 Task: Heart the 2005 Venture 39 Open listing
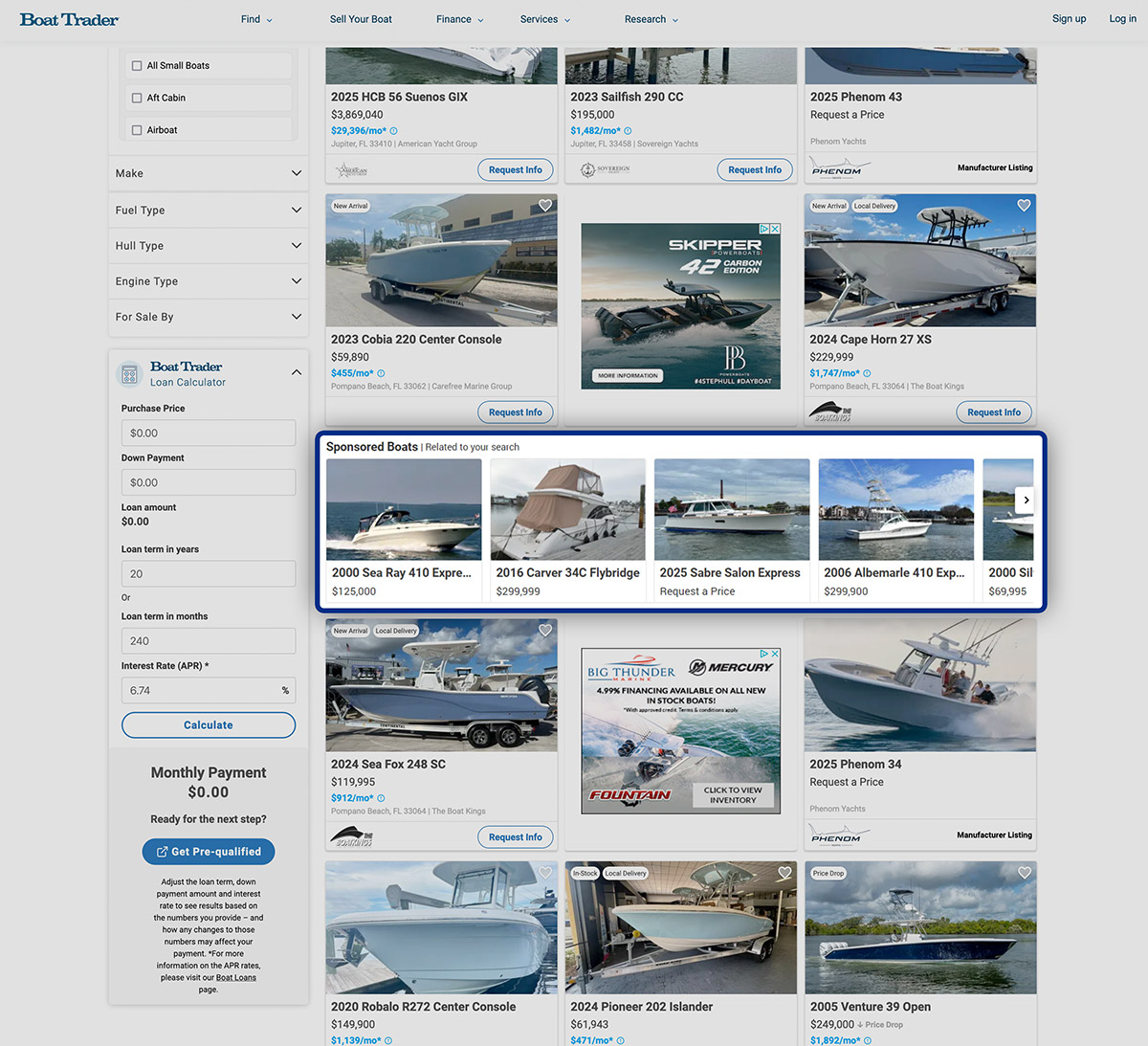[x=1024, y=873]
